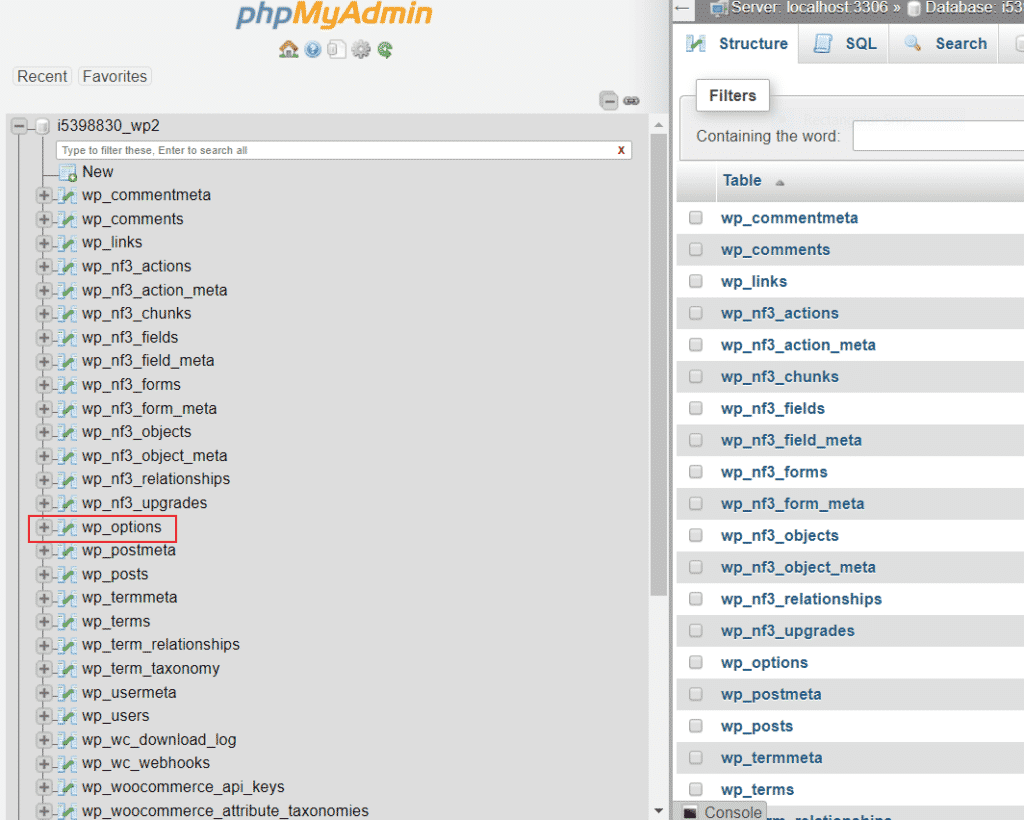Focus the Containing the word field
Image resolution: width=1024 pixels, height=820 pixels.
938,137
